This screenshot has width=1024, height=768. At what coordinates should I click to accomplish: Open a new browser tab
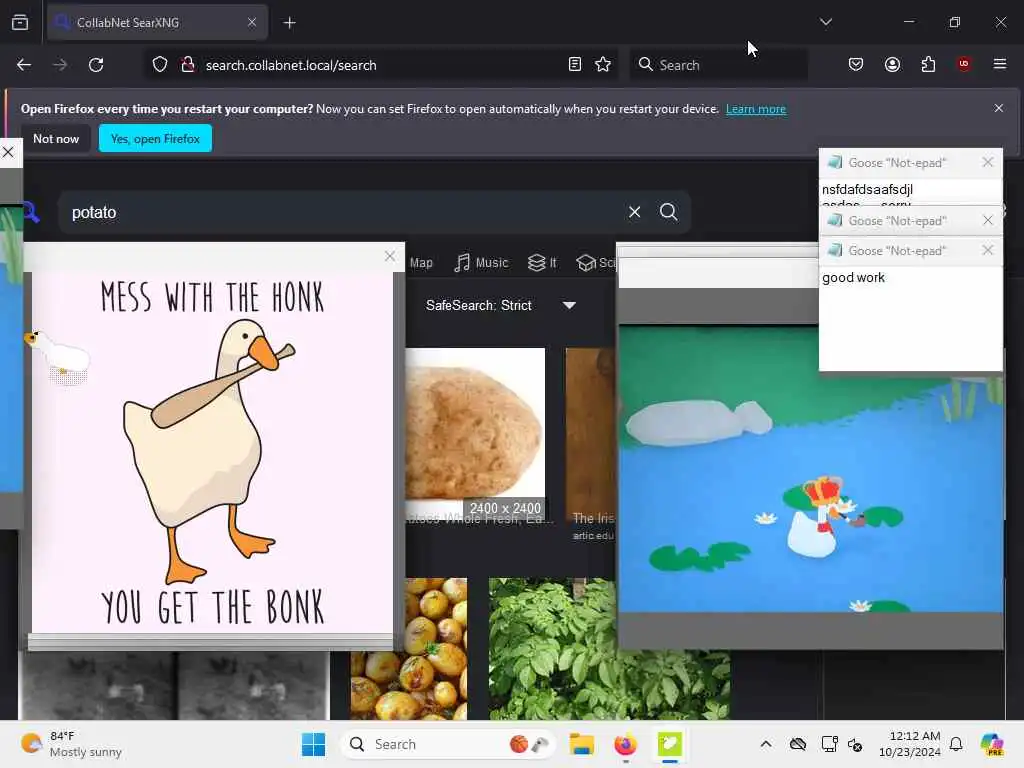pyautogui.click(x=289, y=23)
